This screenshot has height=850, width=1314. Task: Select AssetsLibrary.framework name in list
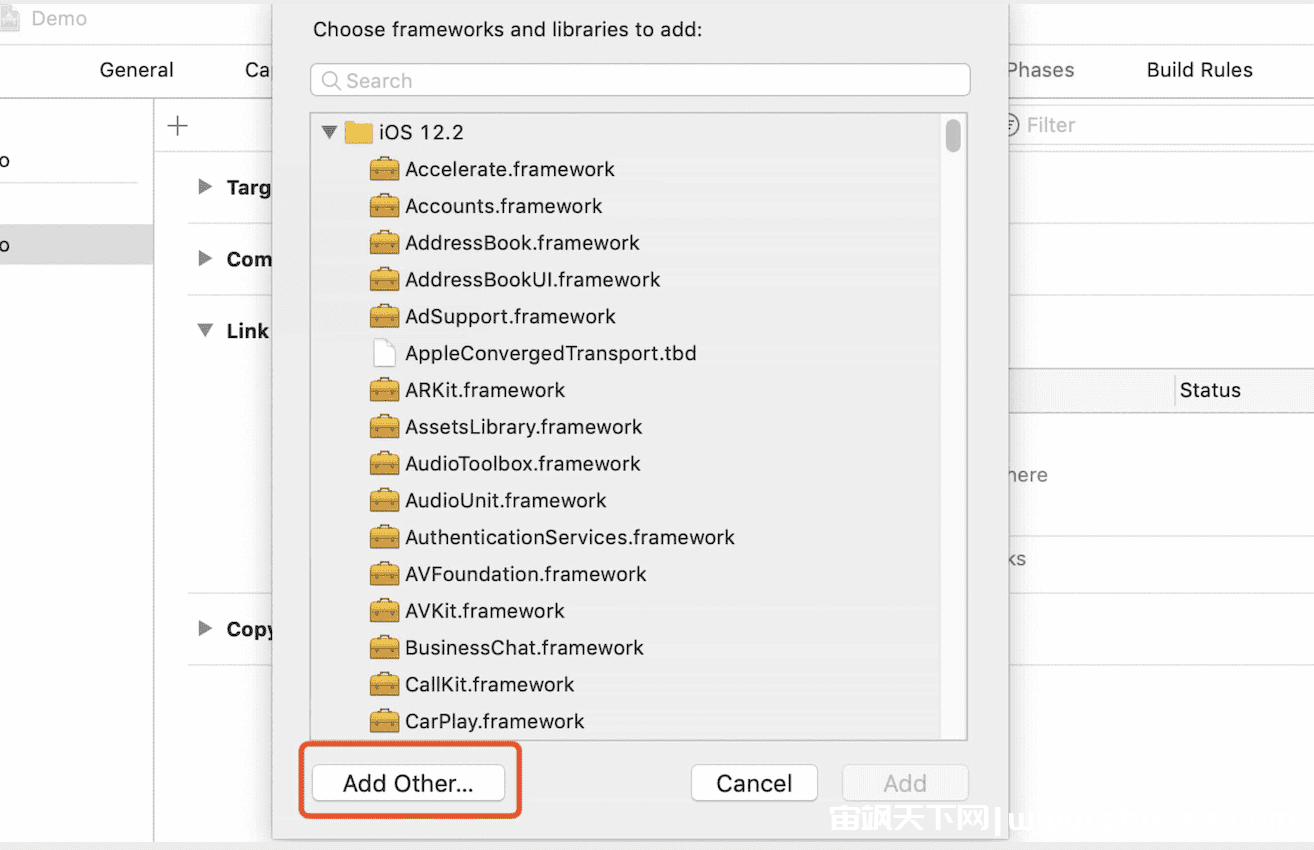tap(524, 427)
